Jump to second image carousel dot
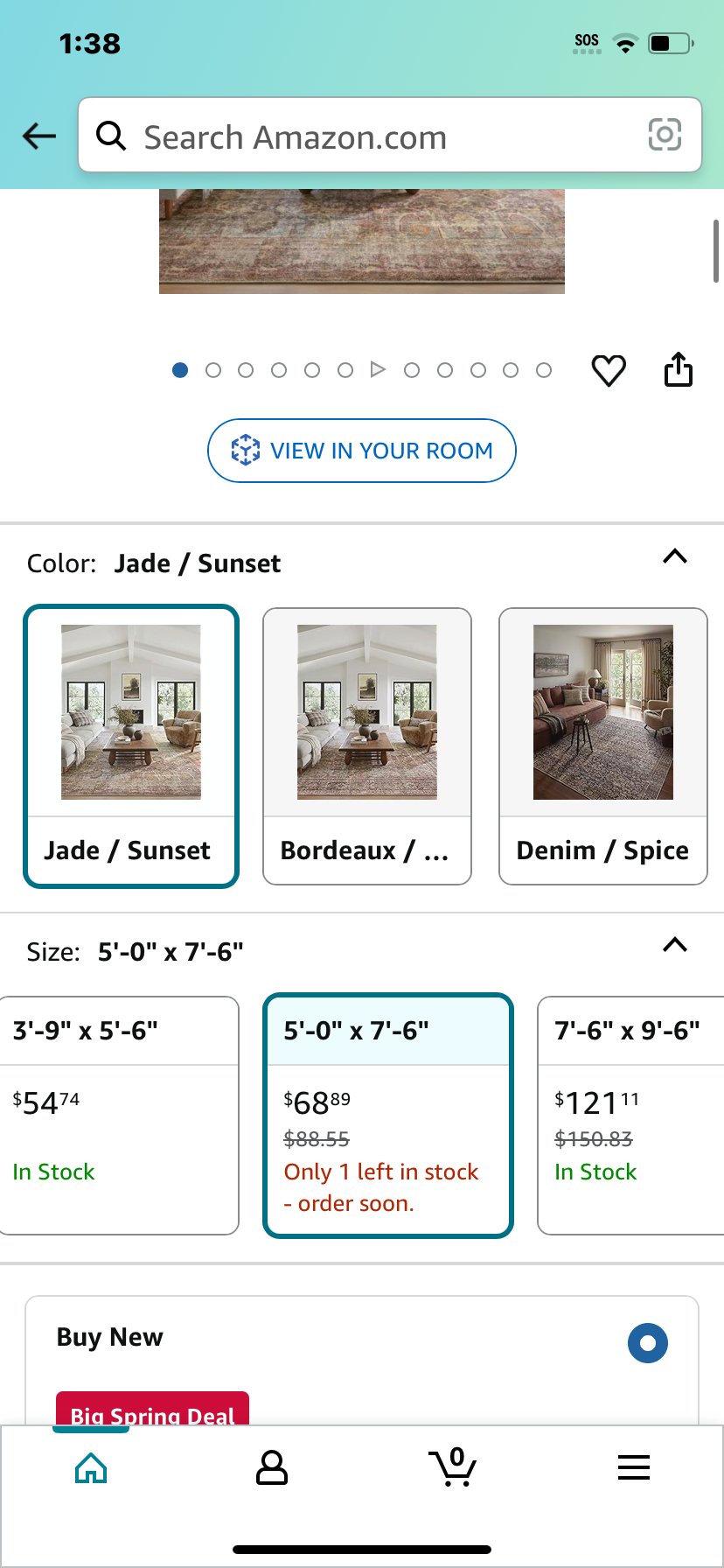The width and height of the screenshot is (724, 1568). [x=213, y=370]
